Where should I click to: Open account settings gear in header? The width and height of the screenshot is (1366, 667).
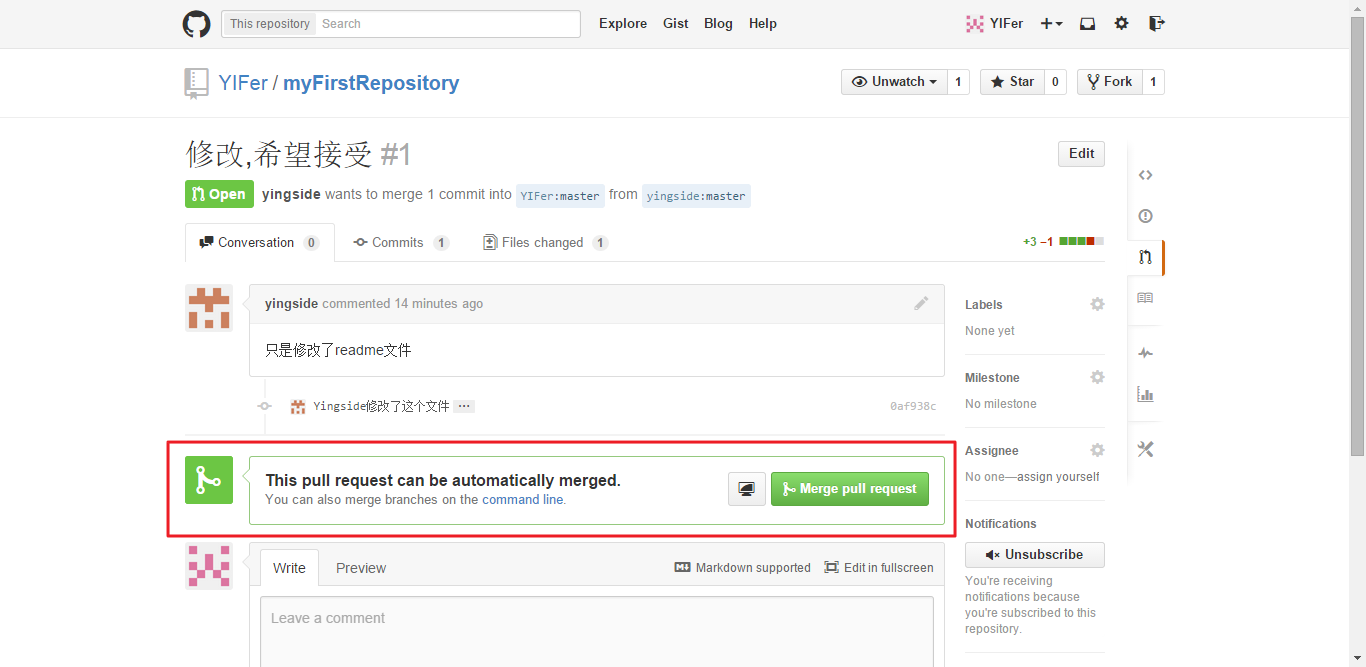click(1121, 23)
